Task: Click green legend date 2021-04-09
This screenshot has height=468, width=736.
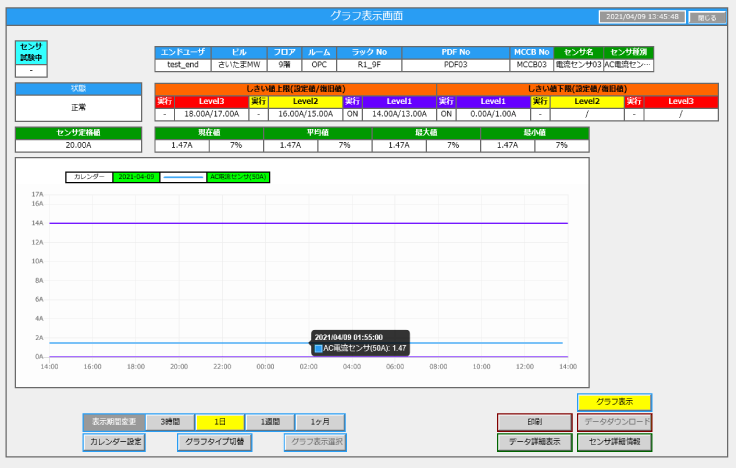Action: point(136,177)
